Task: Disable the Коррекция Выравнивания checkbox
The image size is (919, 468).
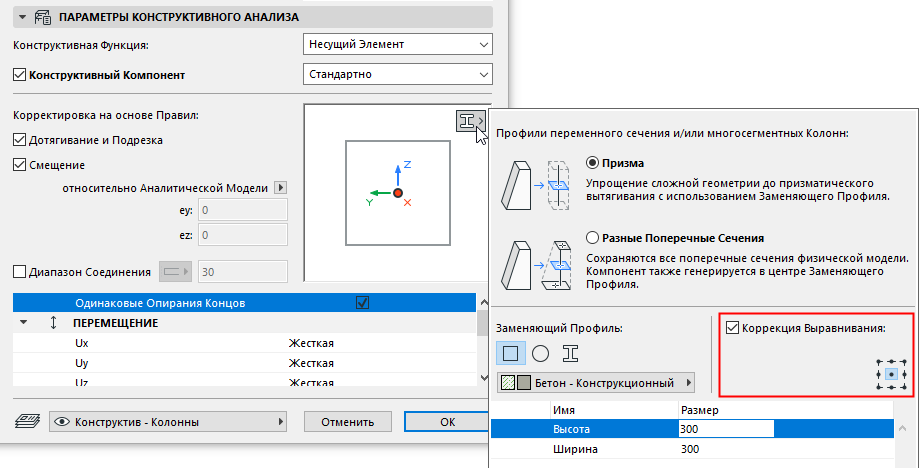Action: click(x=734, y=327)
